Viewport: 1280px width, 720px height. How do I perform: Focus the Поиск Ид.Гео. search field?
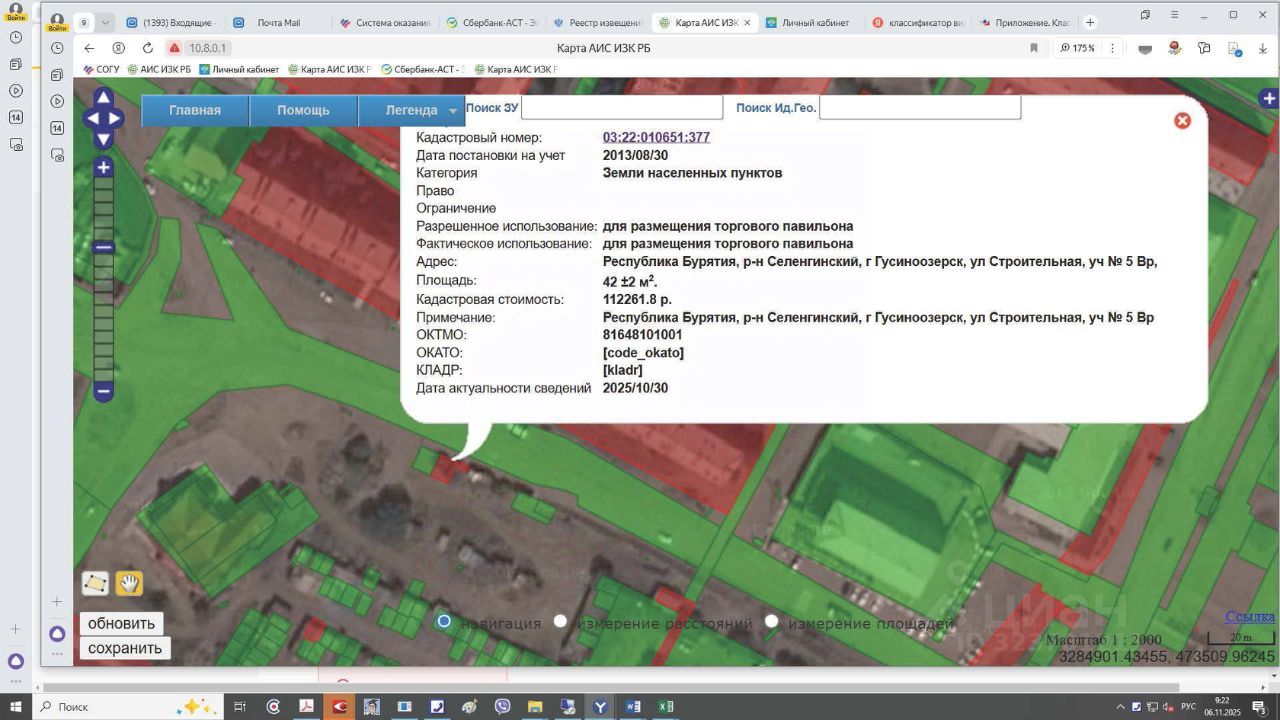tap(920, 108)
